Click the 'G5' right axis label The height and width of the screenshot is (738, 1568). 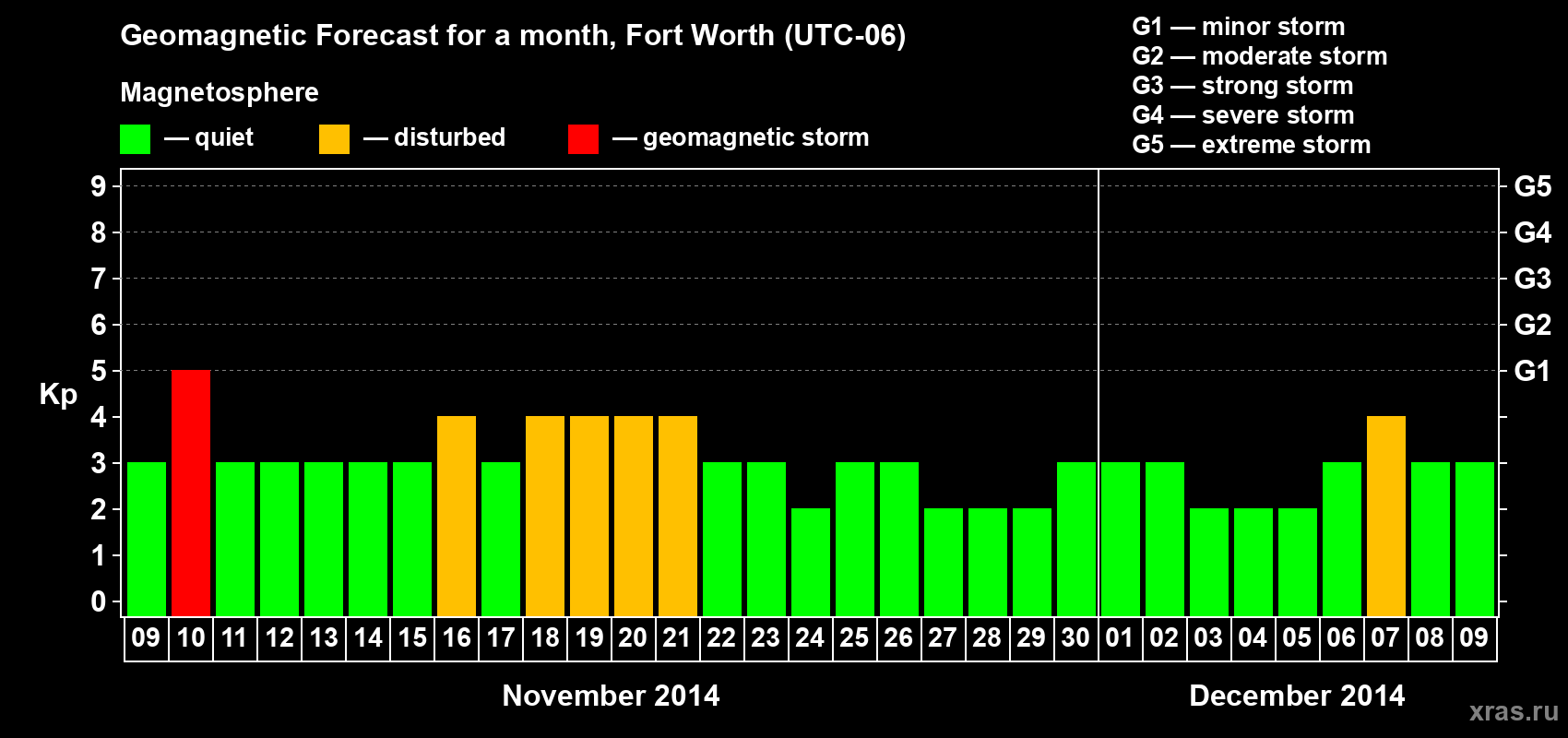pos(1533,186)
